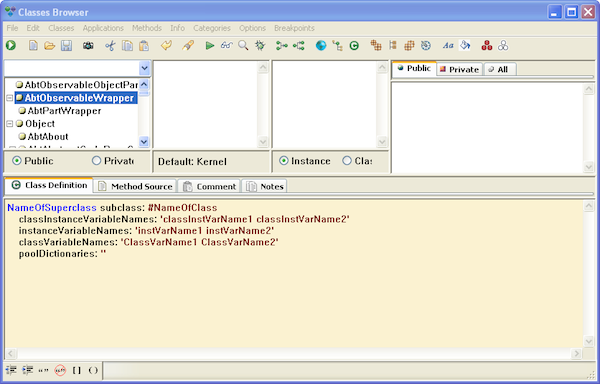Click the green nodes branching left icon
The height and width of the screenshot is (384, 600).
[x=298, y=46]
